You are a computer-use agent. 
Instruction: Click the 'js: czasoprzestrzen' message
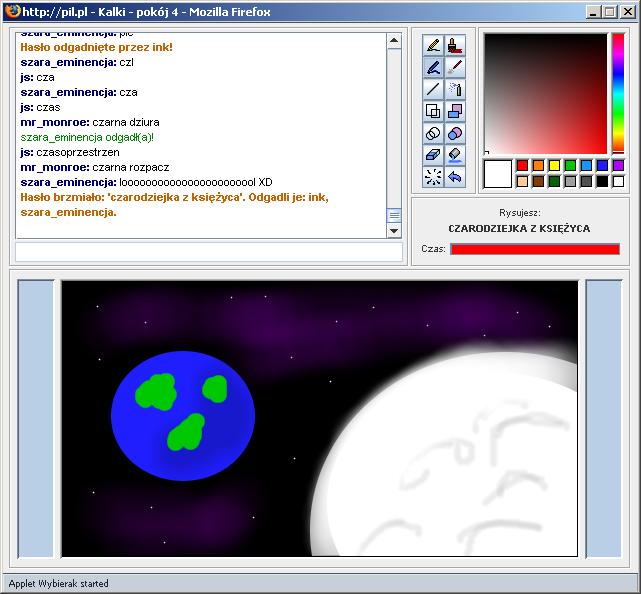coord(70,152)
